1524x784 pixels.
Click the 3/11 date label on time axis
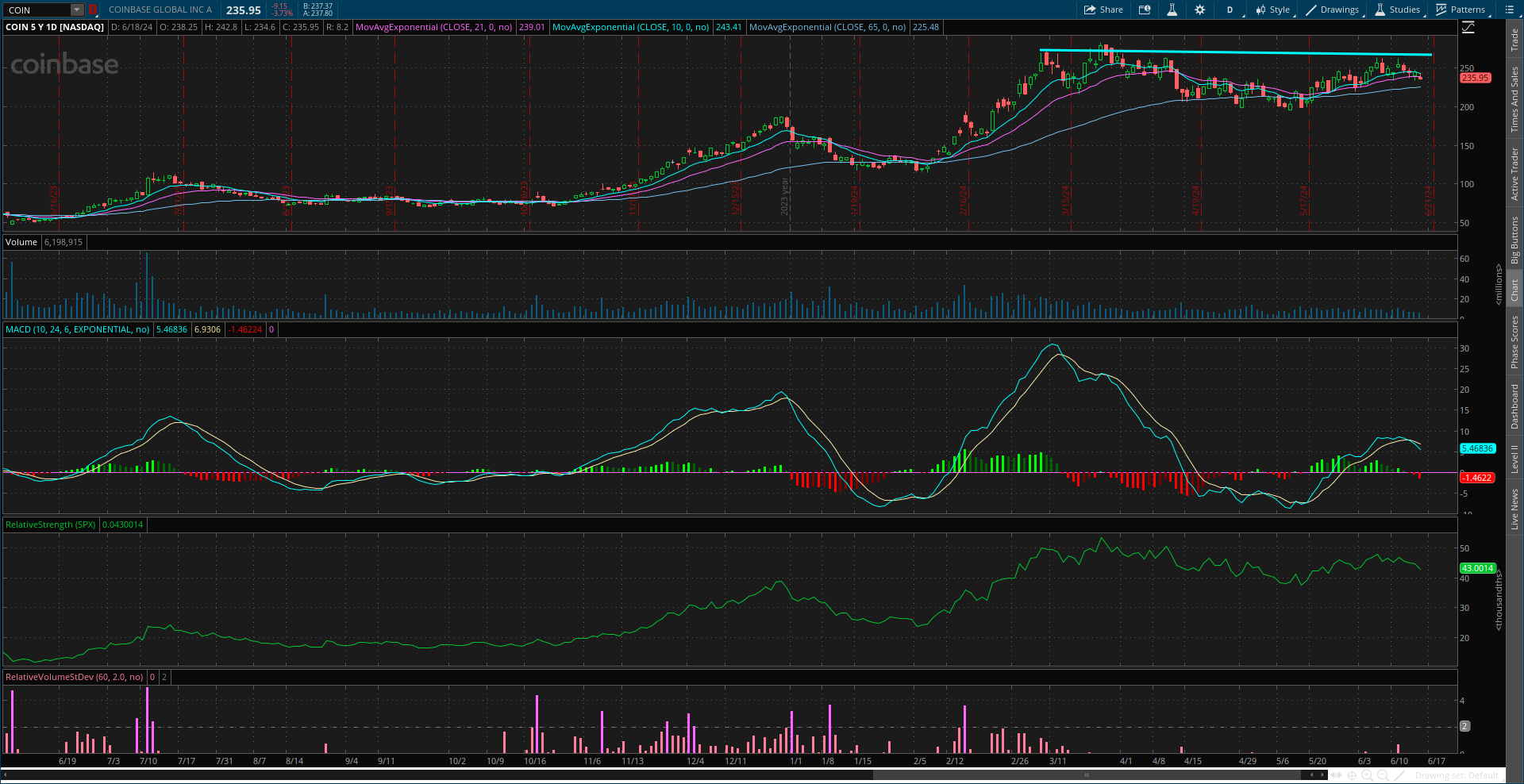point(1057,761)
